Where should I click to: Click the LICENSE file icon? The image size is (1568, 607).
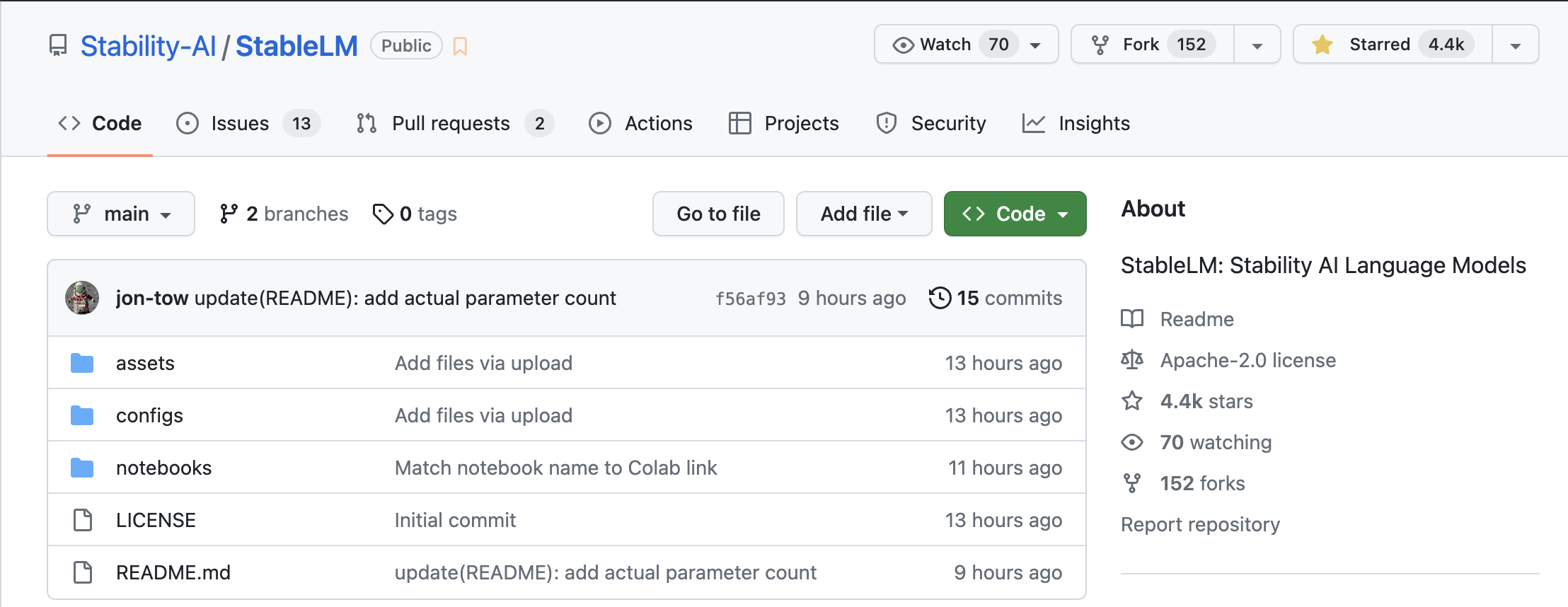coord(83,520)
